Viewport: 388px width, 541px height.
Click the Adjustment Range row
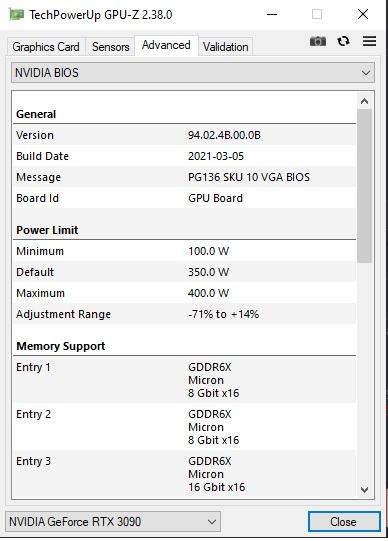tap(185, 314)
